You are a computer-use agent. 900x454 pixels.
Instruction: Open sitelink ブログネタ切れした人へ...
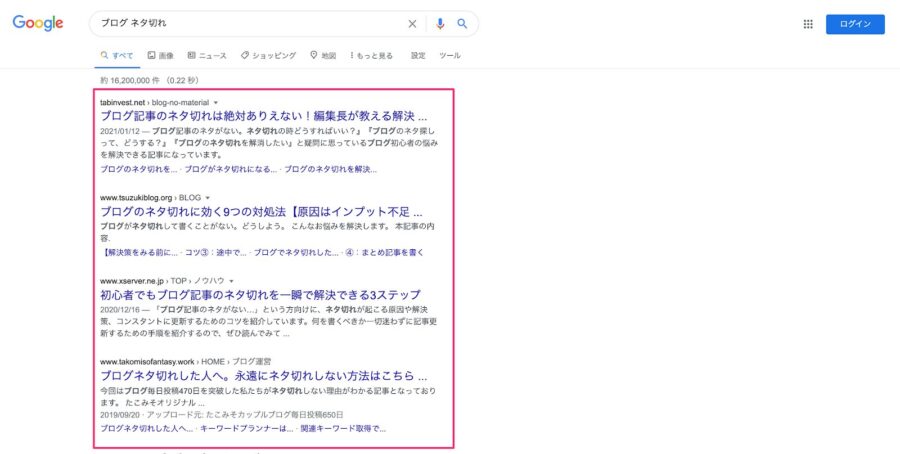point(147,429)
